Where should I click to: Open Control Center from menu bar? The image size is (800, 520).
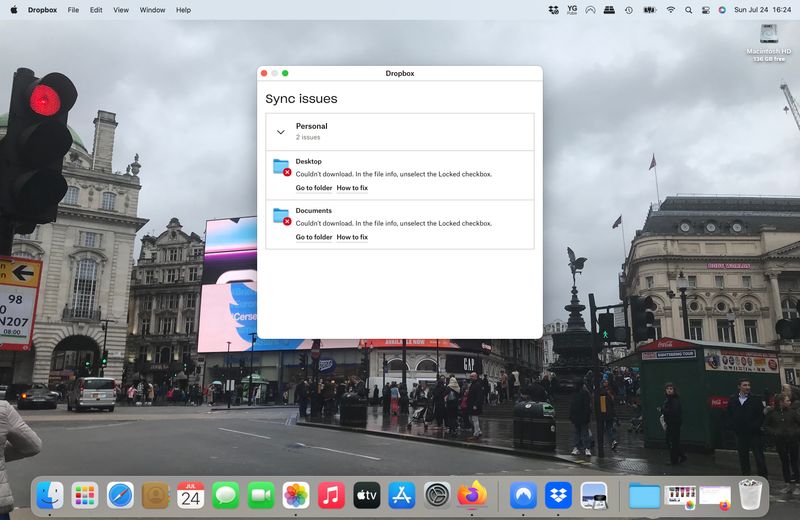coord(705,10)
